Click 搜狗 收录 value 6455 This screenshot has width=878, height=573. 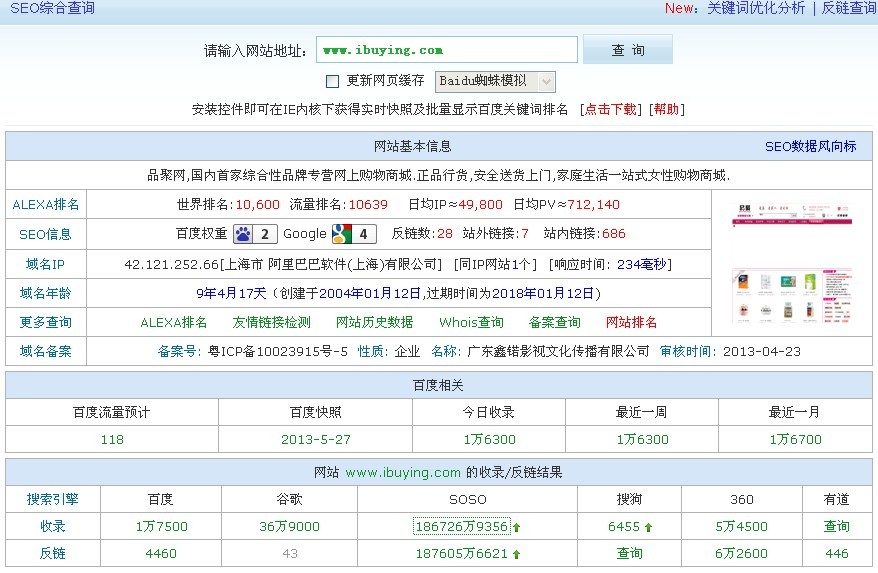[x=624, y=527]
